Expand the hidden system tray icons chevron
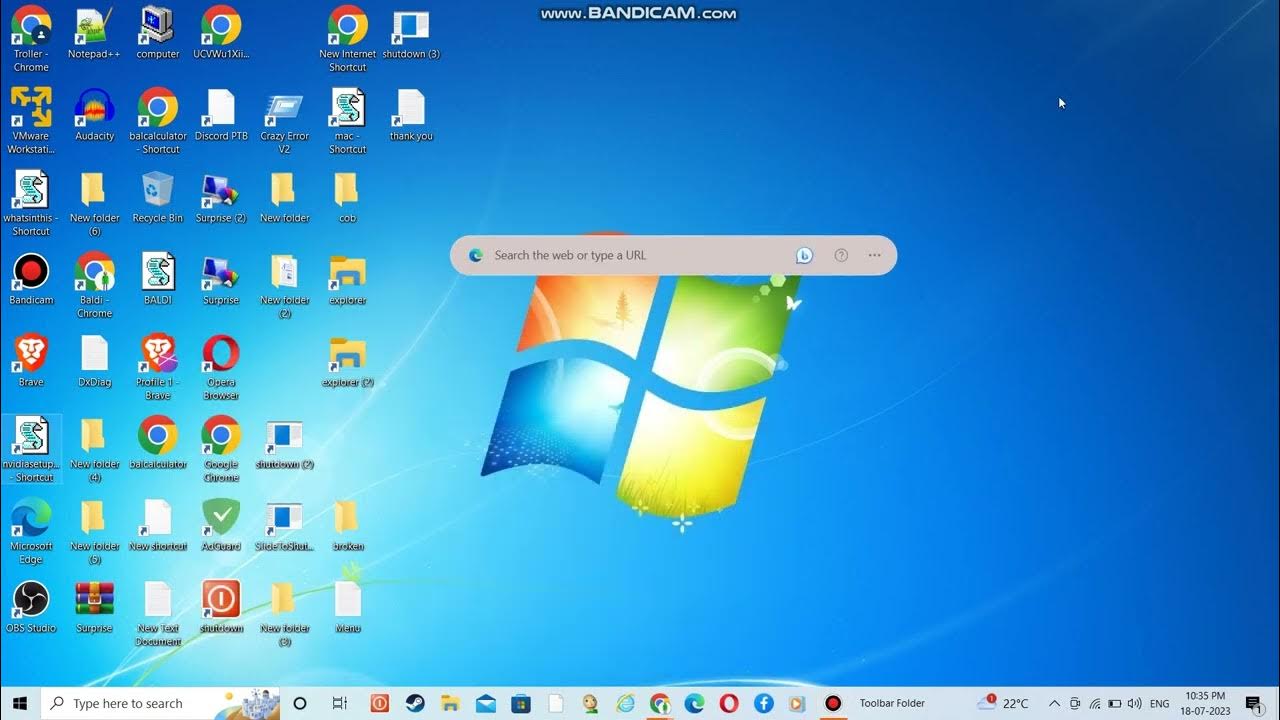The image size is (1280, 720). click(x=1054, y=703)
